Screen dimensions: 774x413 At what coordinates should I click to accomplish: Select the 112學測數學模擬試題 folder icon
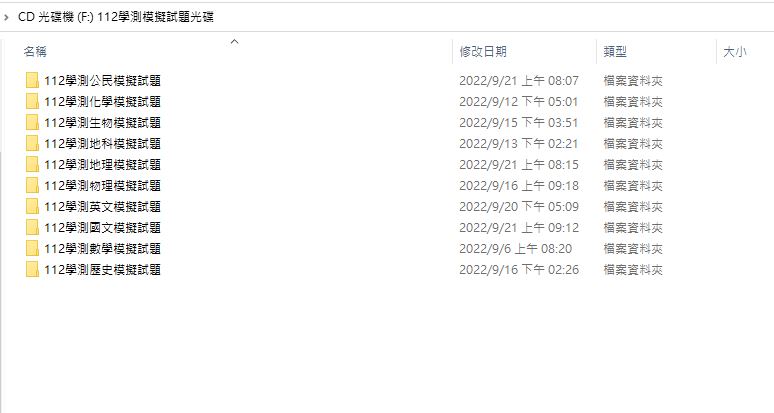33,248
